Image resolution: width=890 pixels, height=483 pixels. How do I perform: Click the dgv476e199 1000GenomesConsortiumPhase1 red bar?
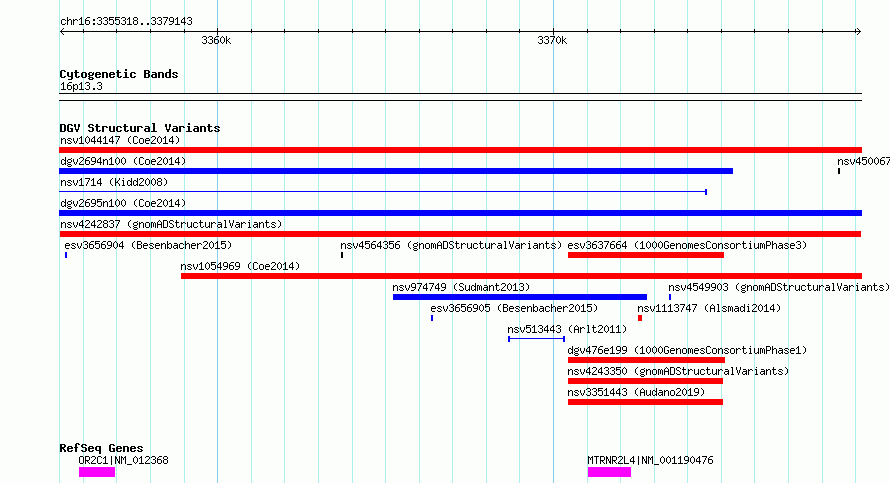click(x=646, y=360)
